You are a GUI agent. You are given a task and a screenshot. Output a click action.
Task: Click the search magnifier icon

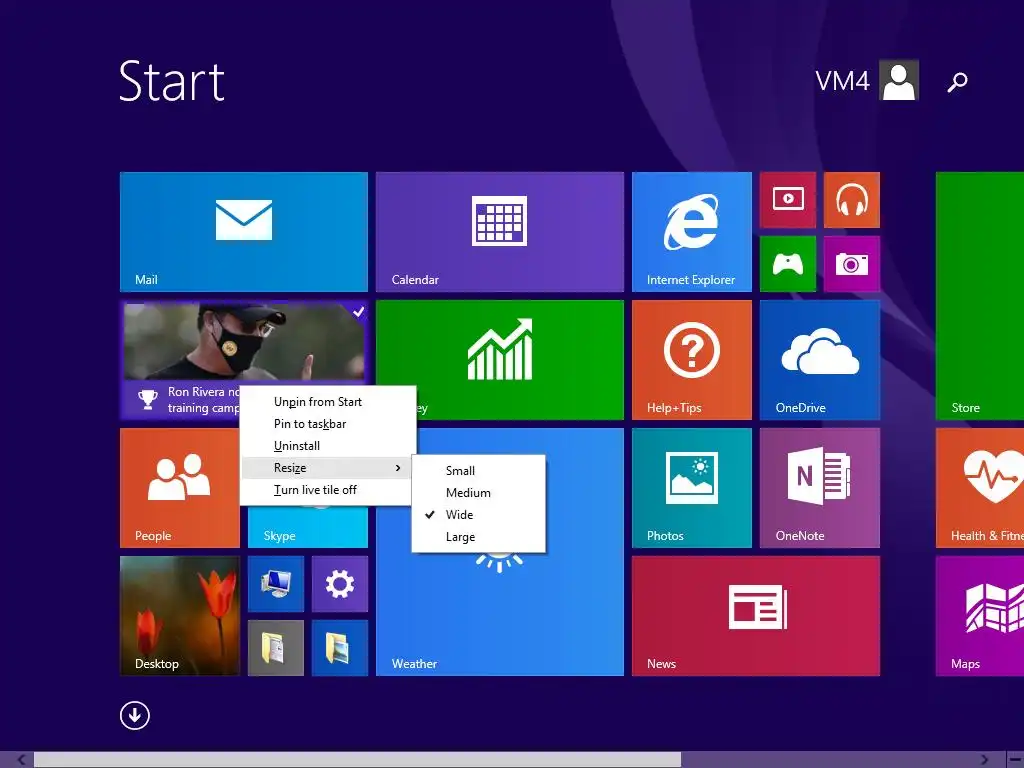coord(957,82)
